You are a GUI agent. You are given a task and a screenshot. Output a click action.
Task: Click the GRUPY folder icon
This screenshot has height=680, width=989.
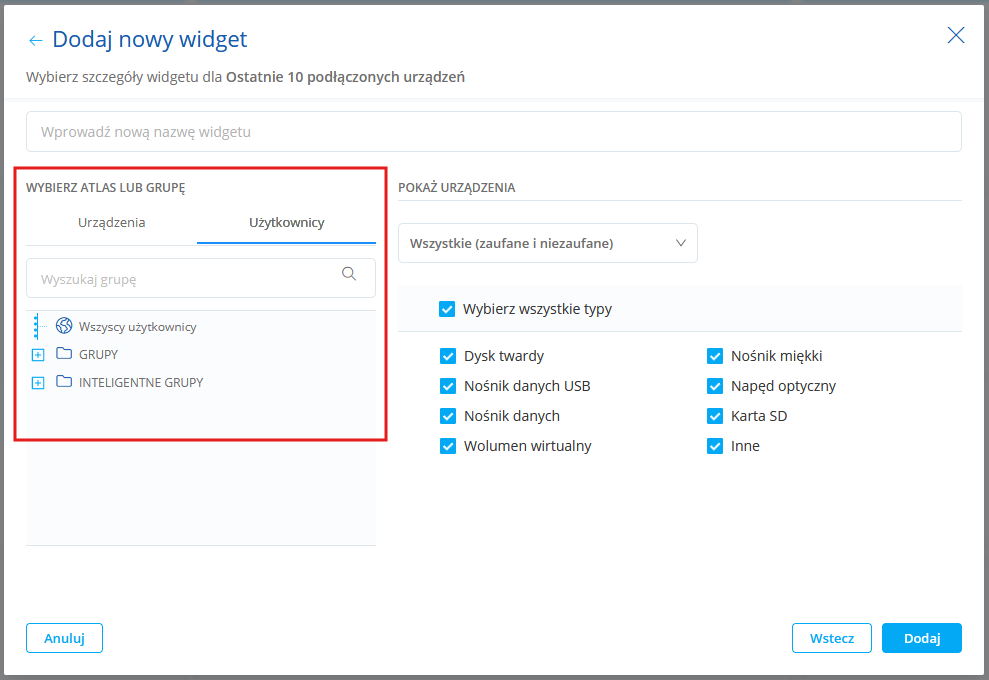(65, 354)
